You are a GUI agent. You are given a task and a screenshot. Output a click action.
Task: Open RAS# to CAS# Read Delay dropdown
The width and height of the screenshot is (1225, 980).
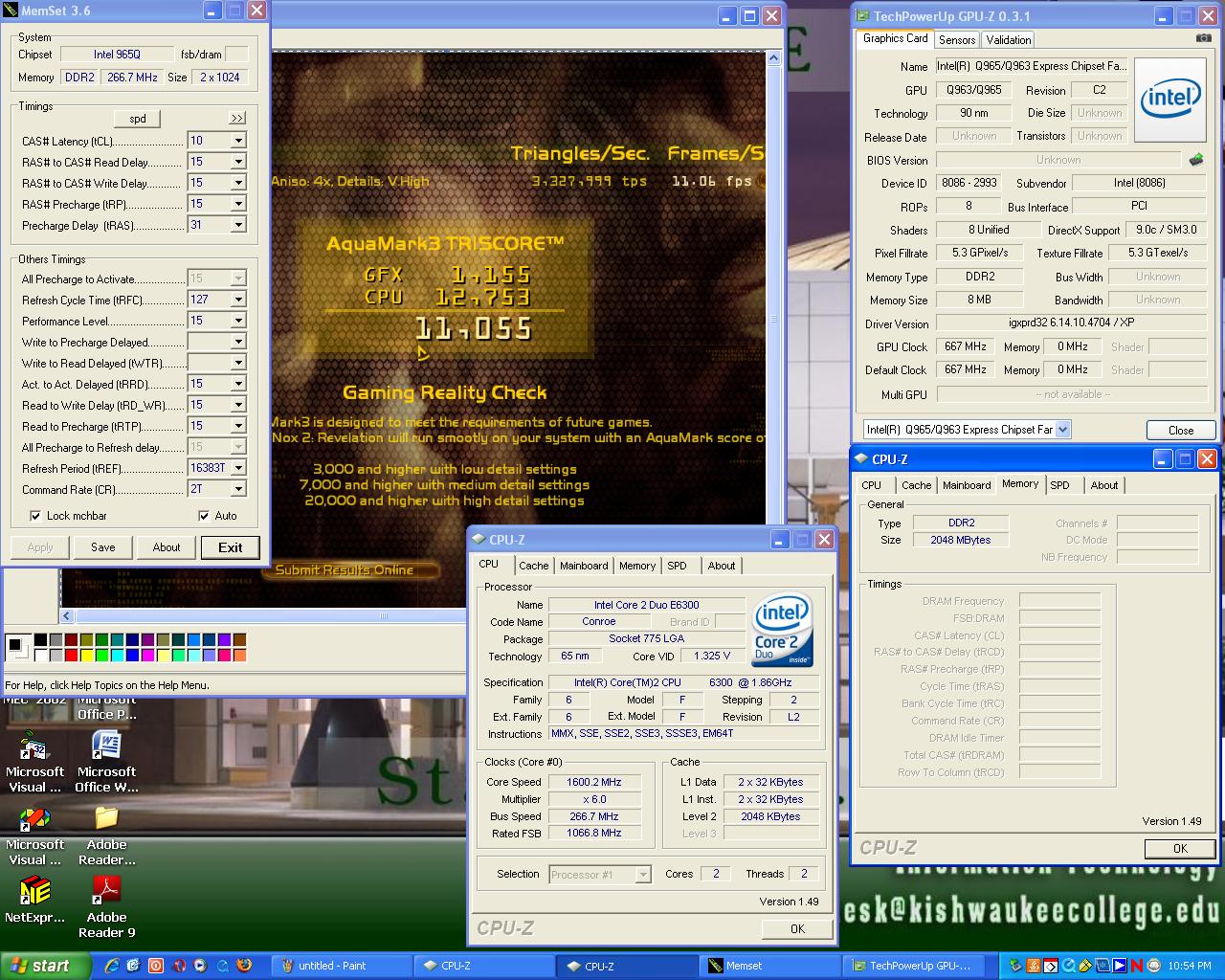(x=238, y=162)
